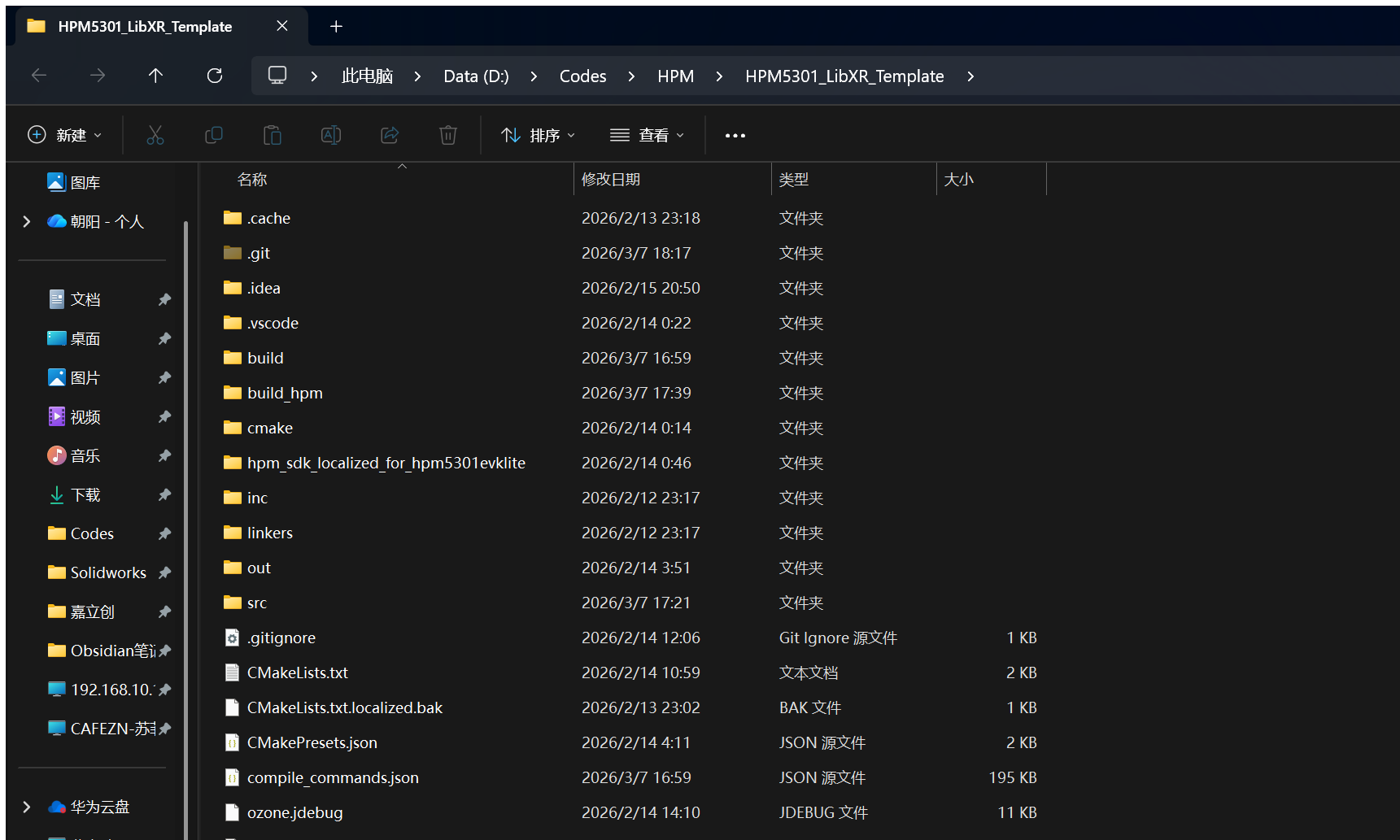Open the 查看 (View) dropdown menu
1400x840 pixels.
(647, 135)
